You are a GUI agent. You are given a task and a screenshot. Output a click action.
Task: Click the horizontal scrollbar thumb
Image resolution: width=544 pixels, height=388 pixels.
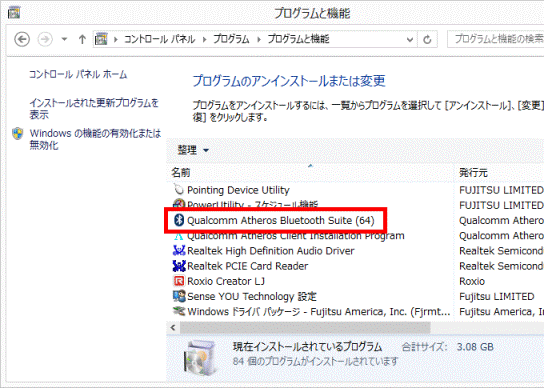tap(305, 328)
